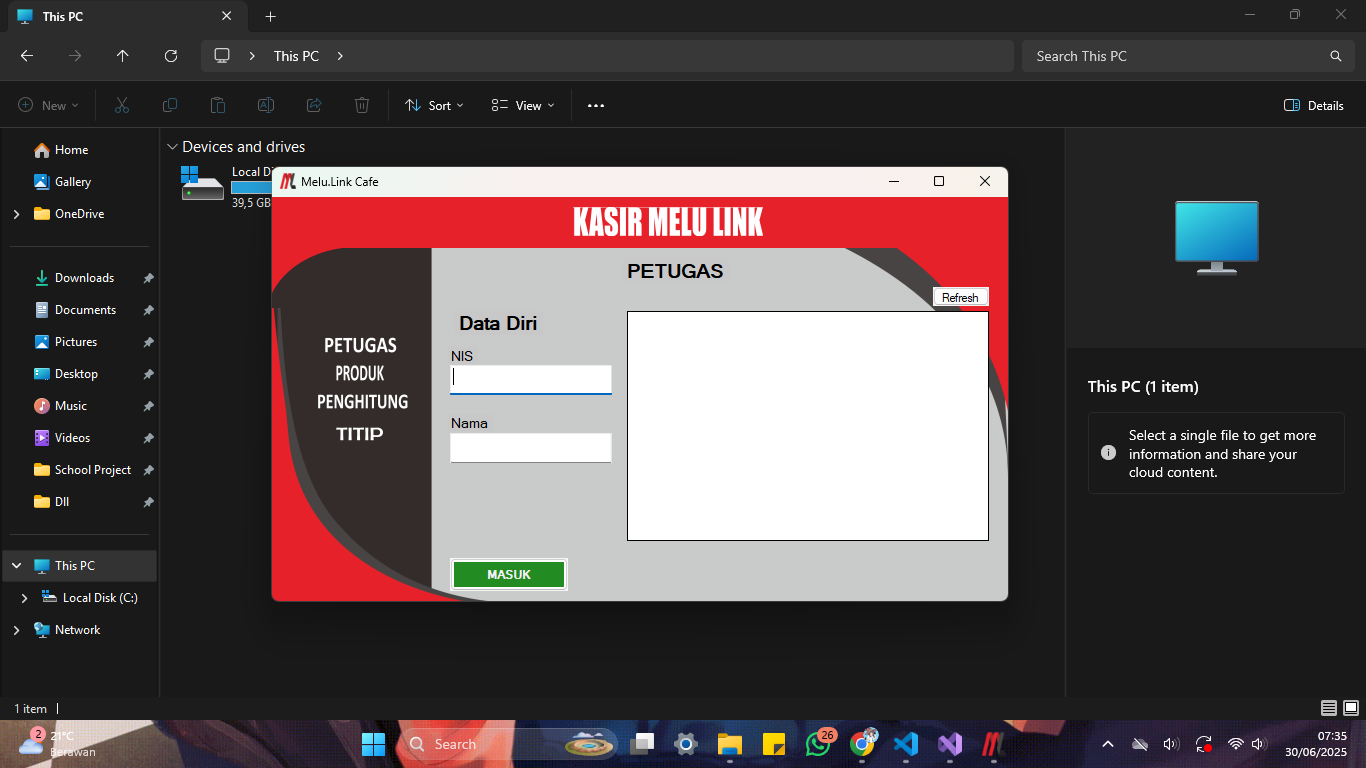Open the PRODUK menu in sidebar
The image size is (1366, 768).
coord(360,374)
